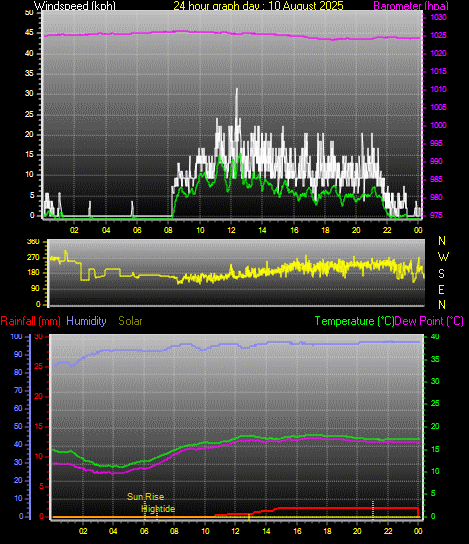The height and width of the screenshot is (544, 469).
Task: Click the Temperature (°C) legend label
Action: (x=354, y=321)
